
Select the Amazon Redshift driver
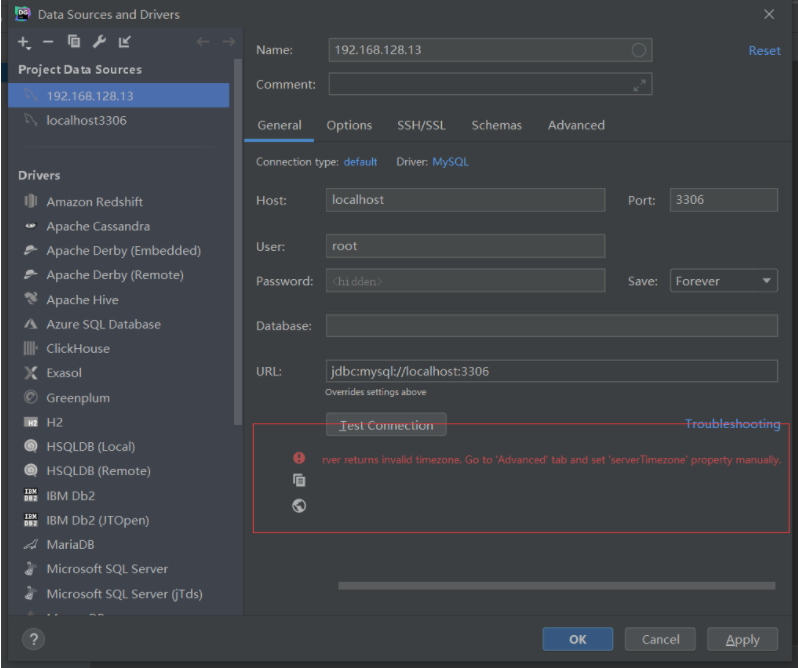pyautogui.click(x=95, y=201)
